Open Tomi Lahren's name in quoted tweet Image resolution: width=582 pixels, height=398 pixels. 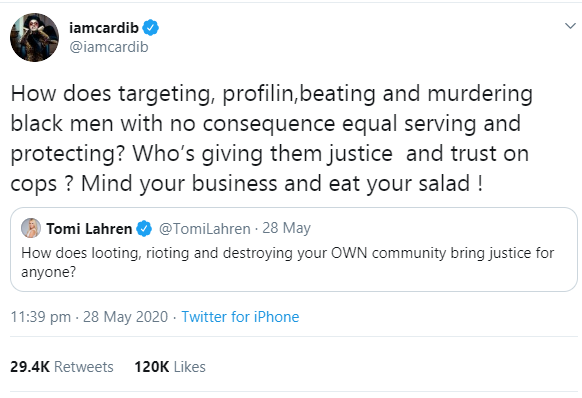coord(89,229)
